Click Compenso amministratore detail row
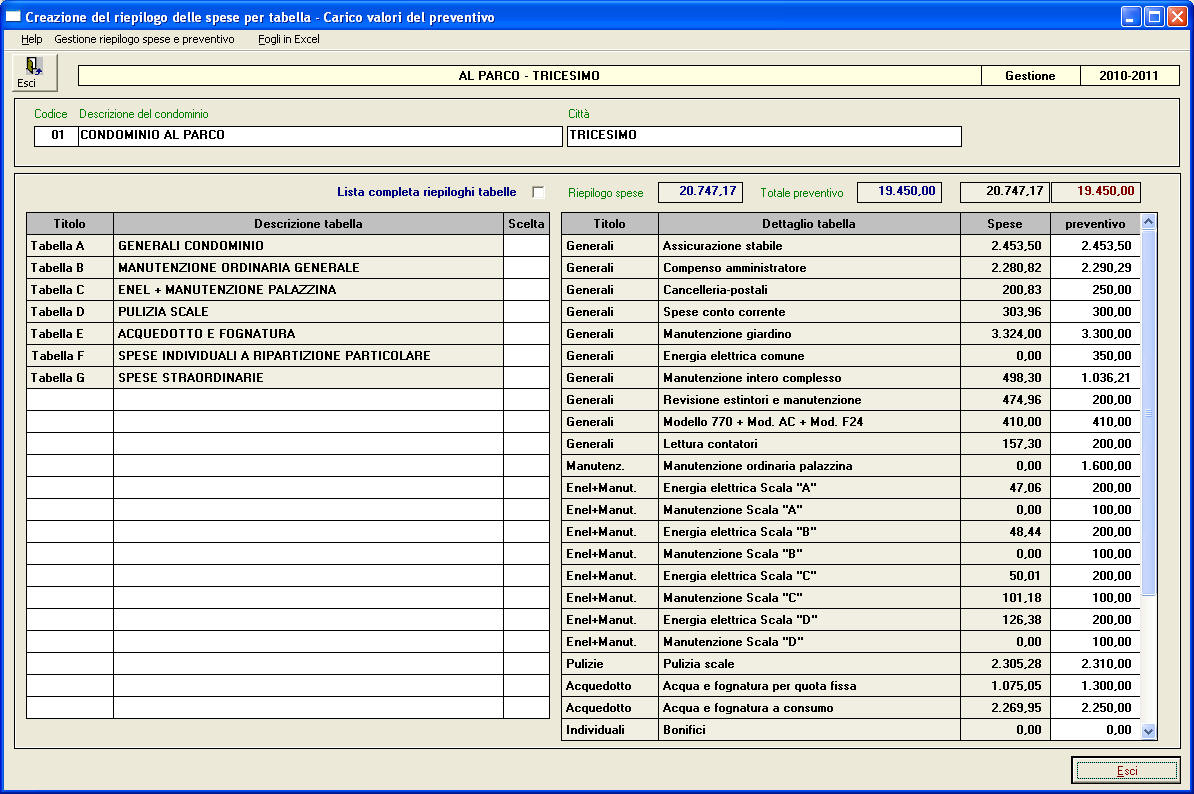 [x=851, y=267]
